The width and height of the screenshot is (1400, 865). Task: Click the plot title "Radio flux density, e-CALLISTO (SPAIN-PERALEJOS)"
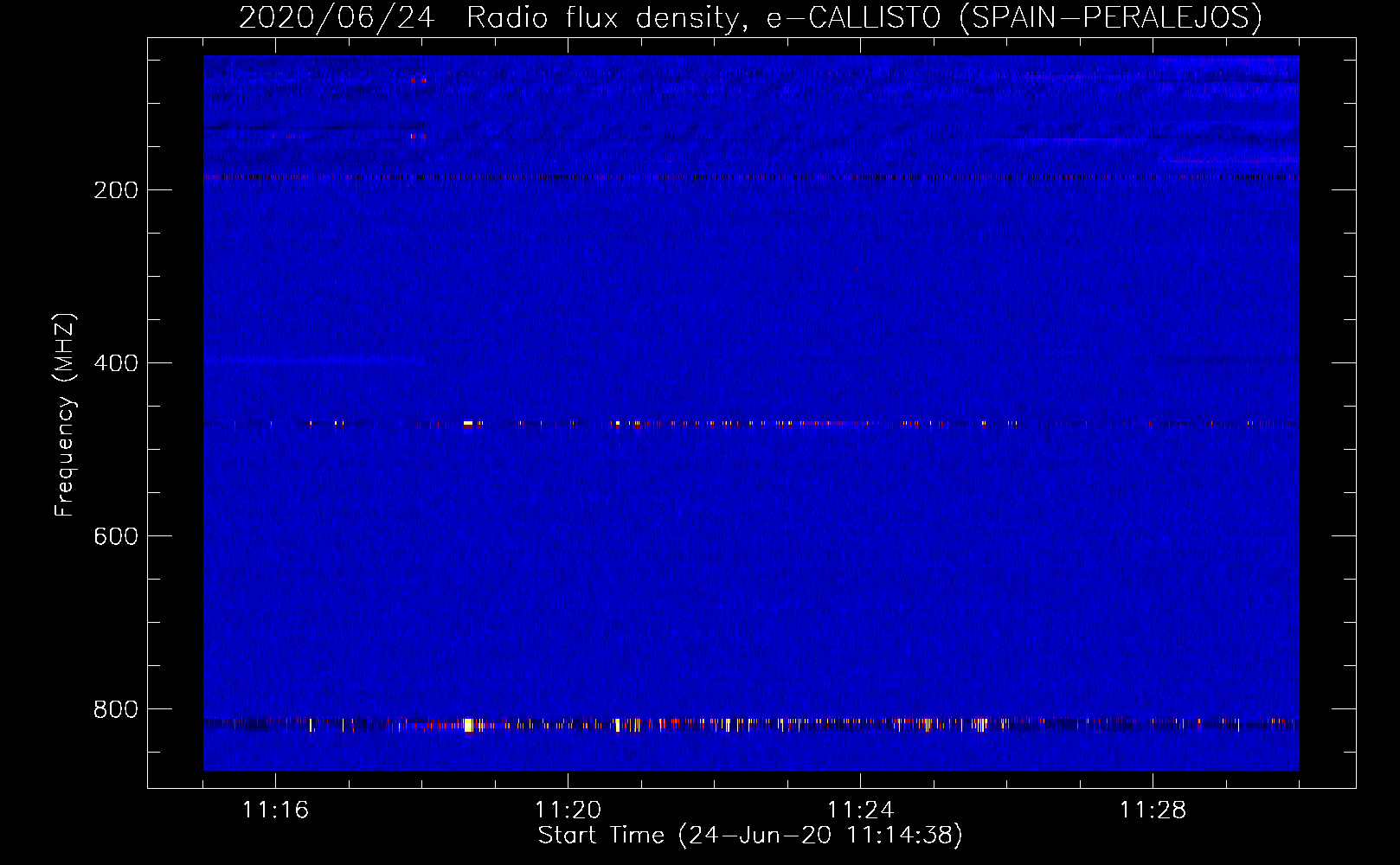tap(864, 17)
